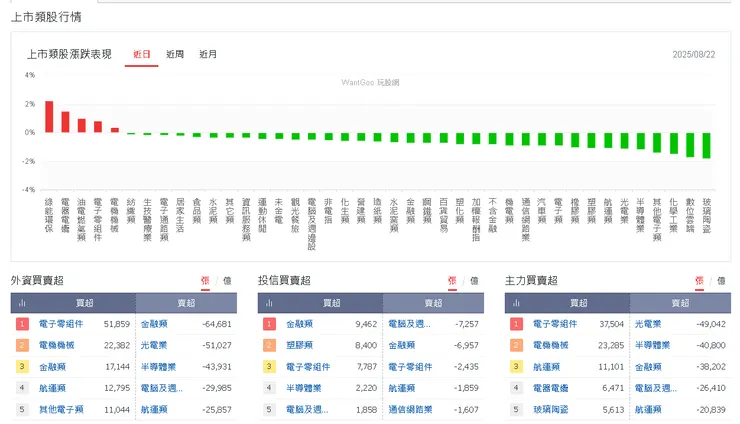Click the 9,462 value in 投信 table
The width and height of the screenshot is (740, 424).
(x=366, y=324)
